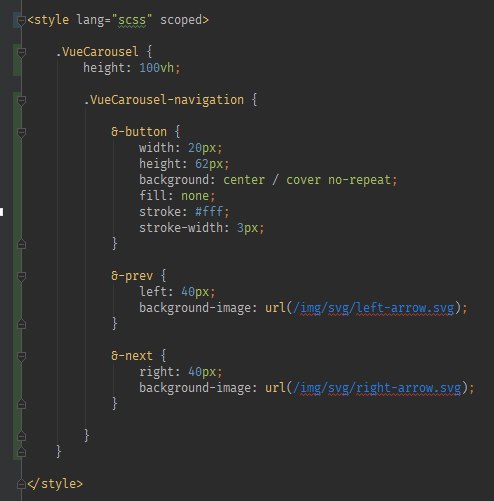The height and width of the screenshot is (501, 494).
Task: Click the "height: 100vh;" declaration
Action: (132, 68)
